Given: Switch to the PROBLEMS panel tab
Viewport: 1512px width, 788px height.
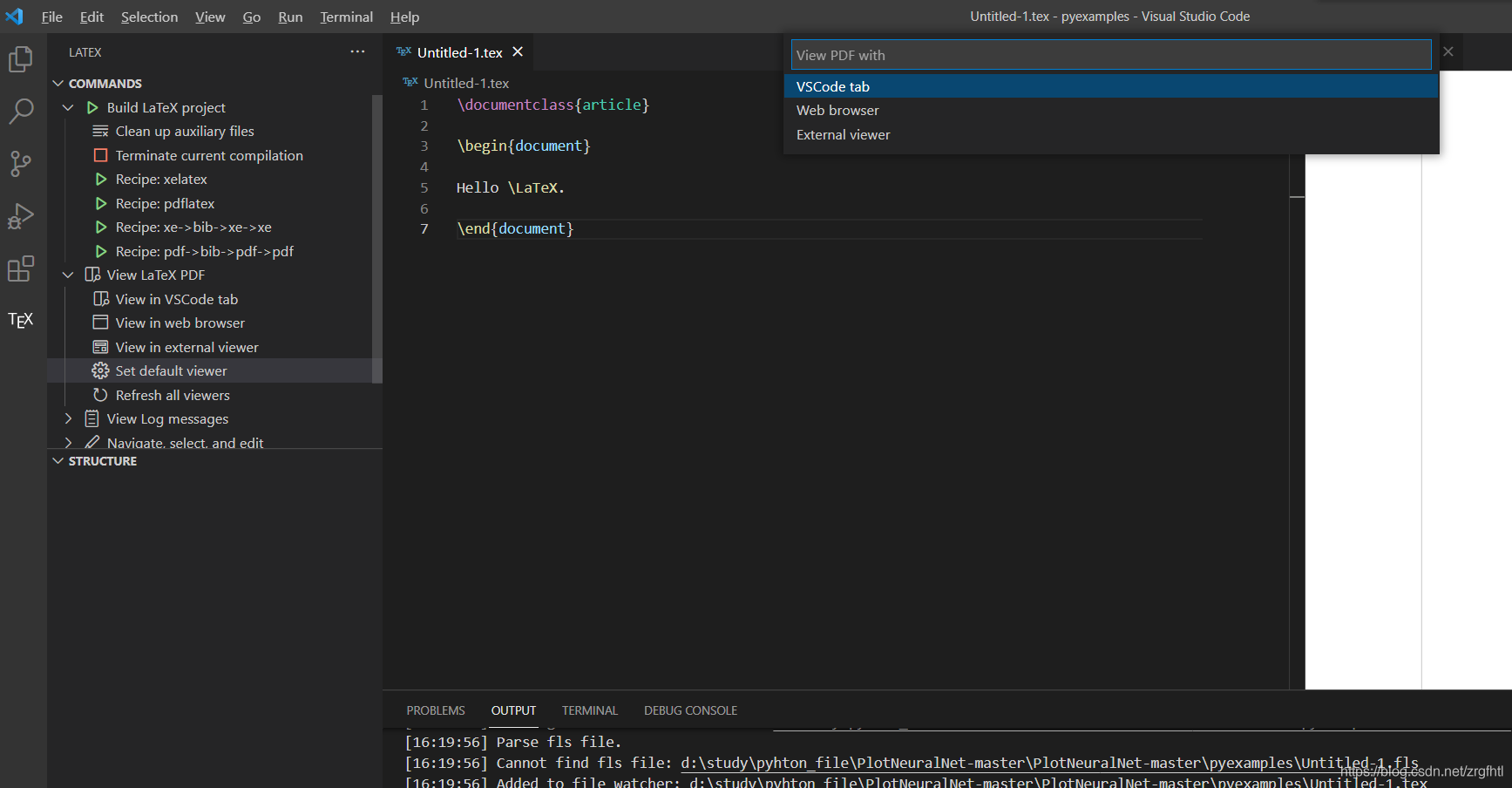Looking at the screenshot, I should click(436, 710).
